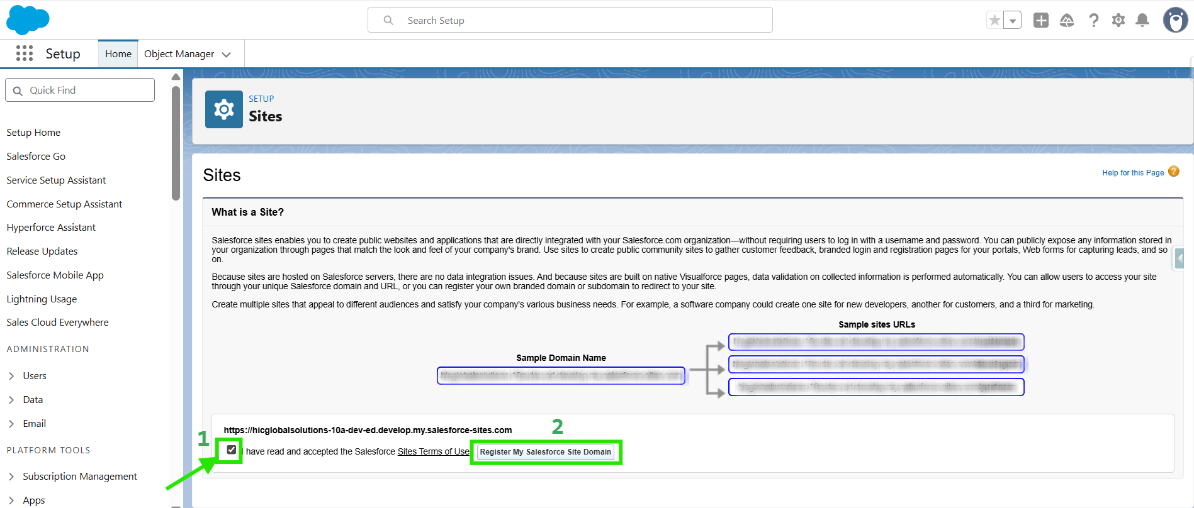The width and height of the screenshot is (1194, 508).
Task: Go to Setup Home in sidebar
Action: pyautogui.click(x=34, y=133)
